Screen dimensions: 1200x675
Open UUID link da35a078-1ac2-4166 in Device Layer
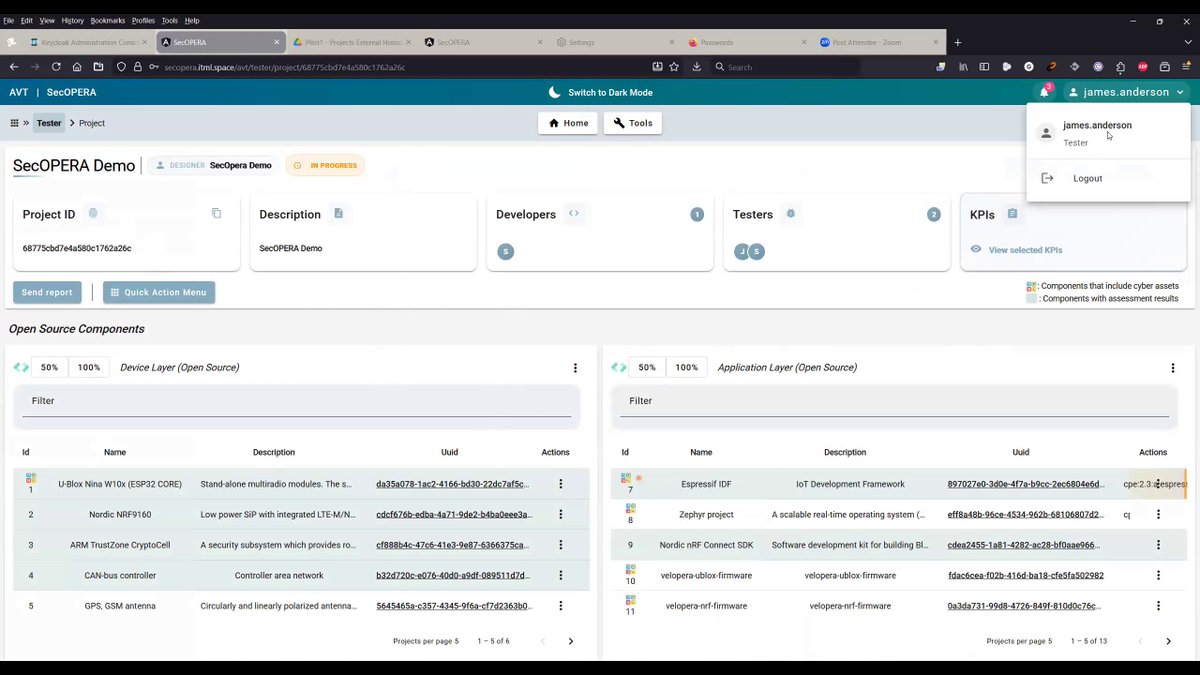coord(453,484)
